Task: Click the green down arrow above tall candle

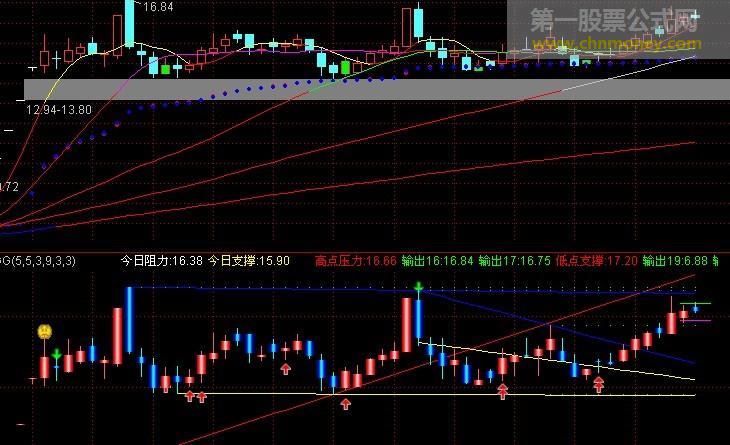Action: [x=419, y=289]
